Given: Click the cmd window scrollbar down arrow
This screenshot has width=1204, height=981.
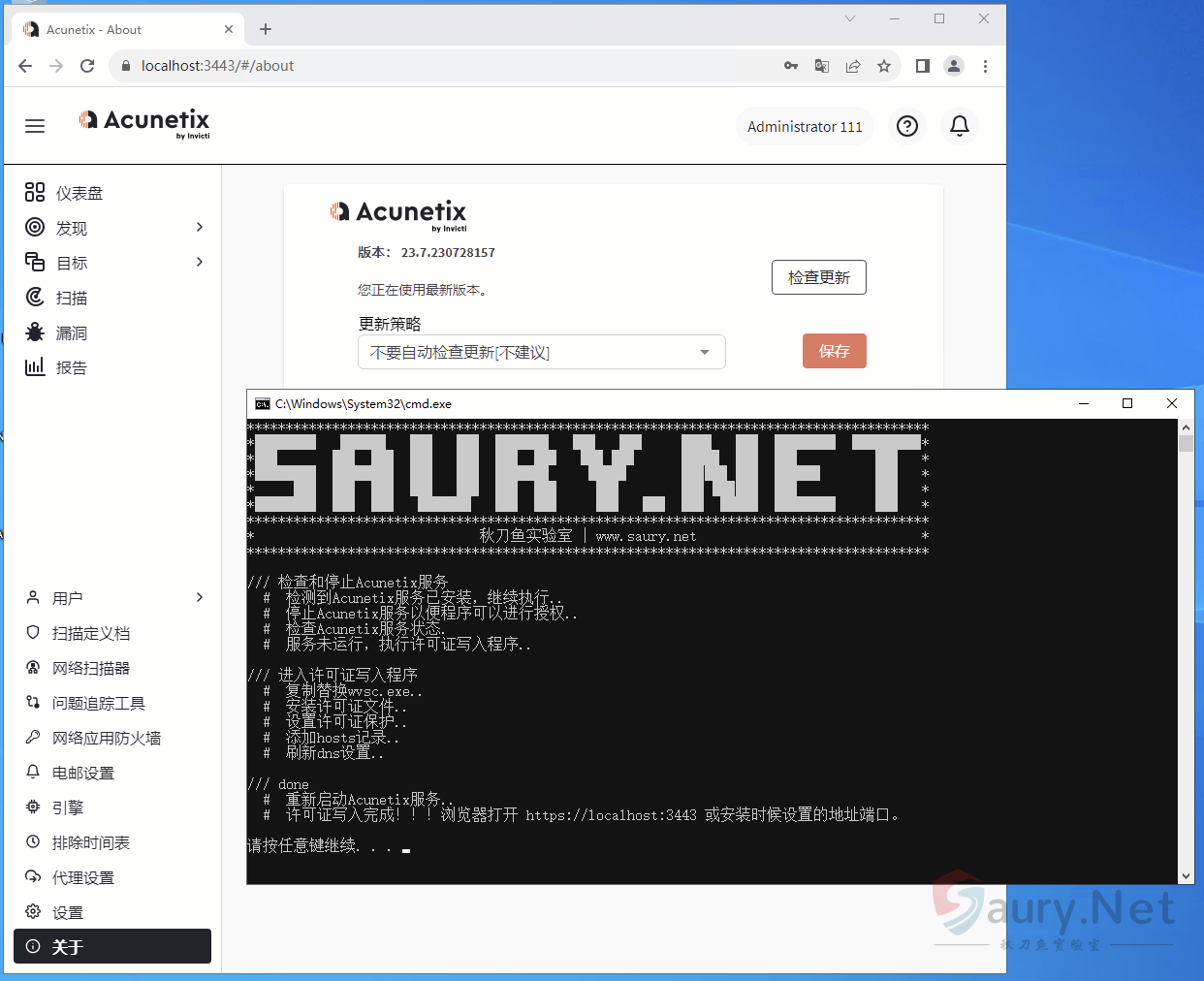Looking at the screenshot, I should click(1186, 876).
